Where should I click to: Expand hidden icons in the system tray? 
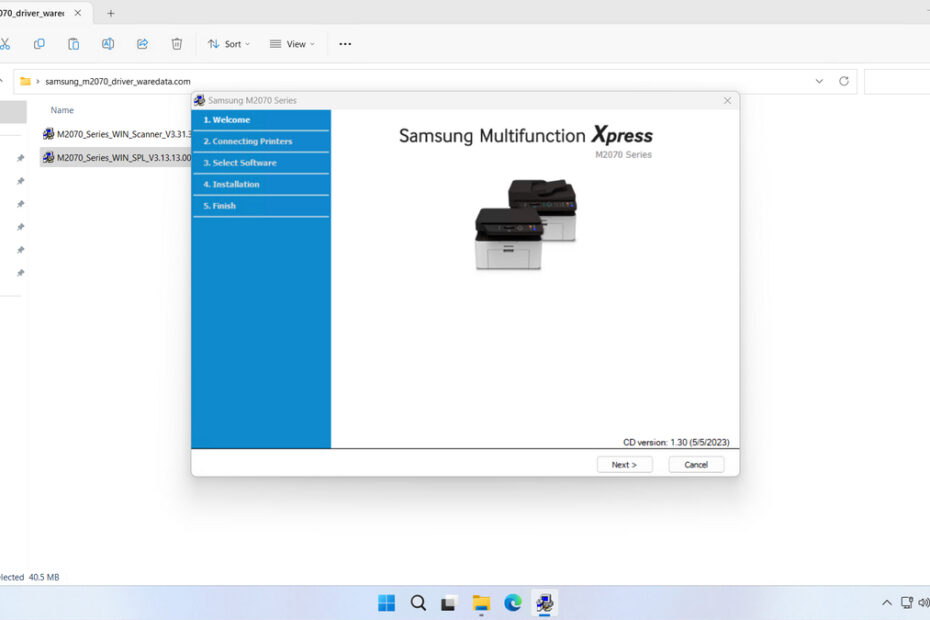886,602
